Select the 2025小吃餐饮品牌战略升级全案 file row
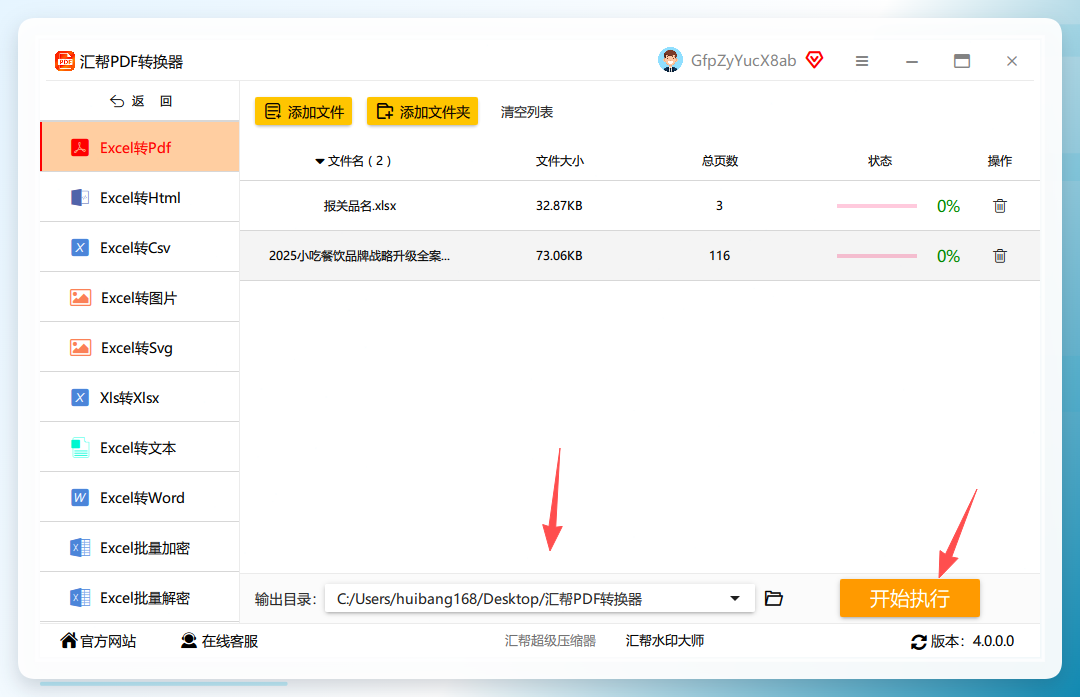 point(640,256)
